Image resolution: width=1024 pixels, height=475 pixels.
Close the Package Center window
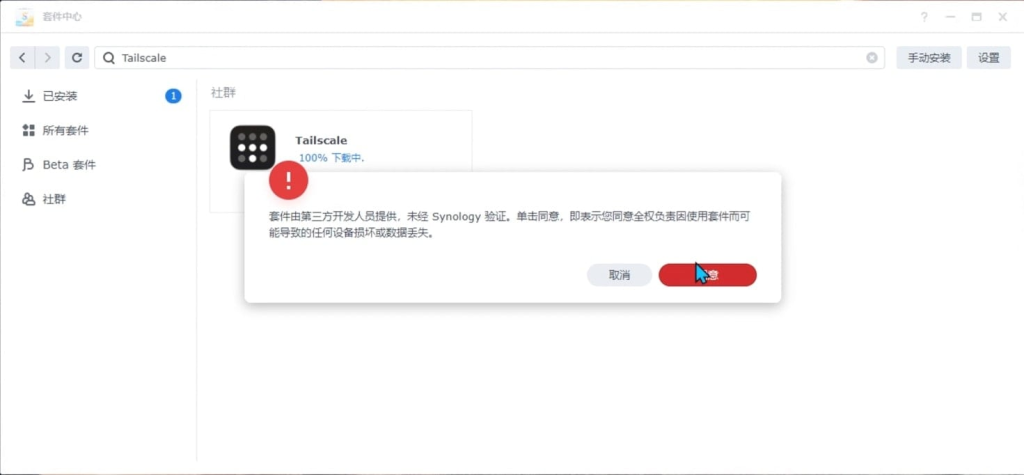[x=1002, y=17]
